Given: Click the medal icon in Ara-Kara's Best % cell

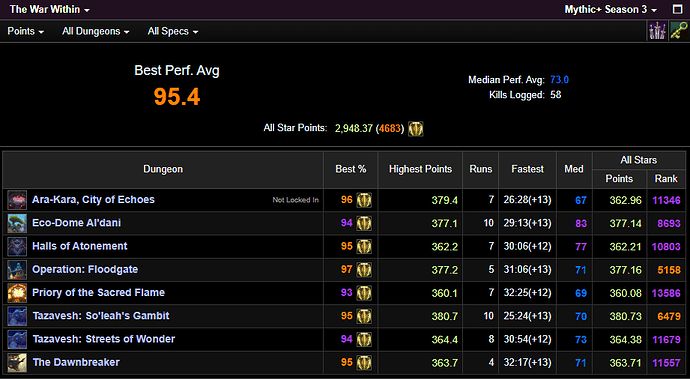Looking at the screenshot, I should (x=364, y=200).
